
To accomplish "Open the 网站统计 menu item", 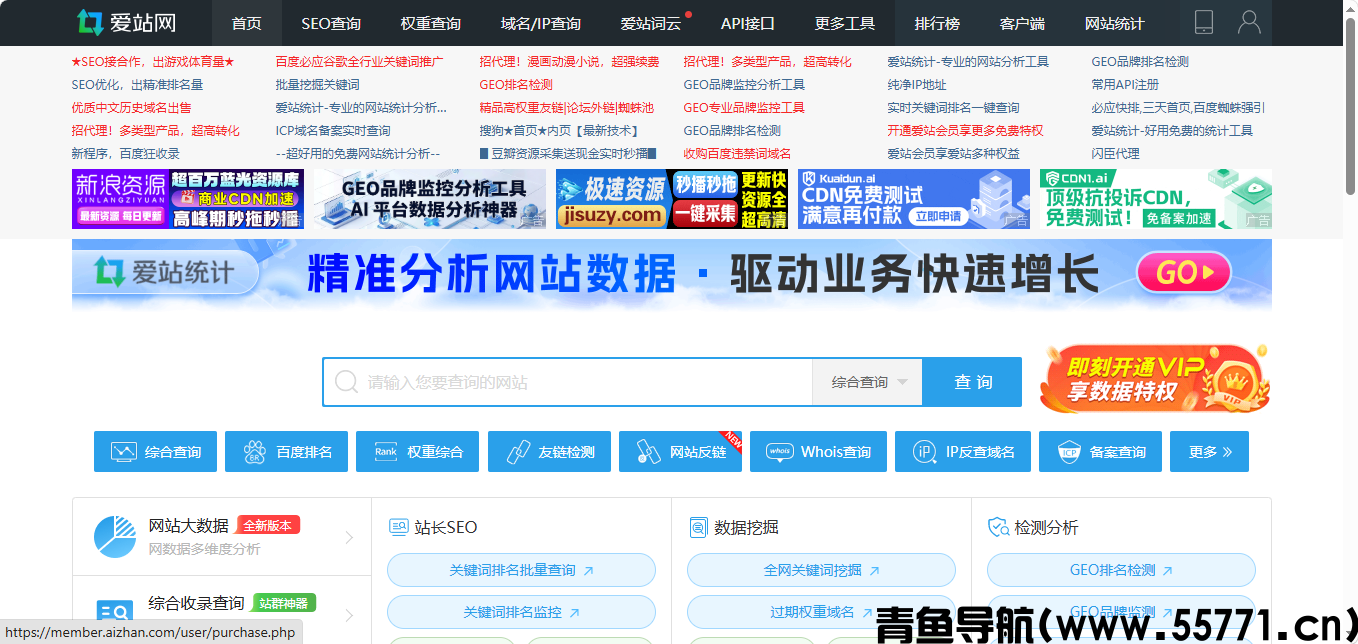I will pos(1115,23).
